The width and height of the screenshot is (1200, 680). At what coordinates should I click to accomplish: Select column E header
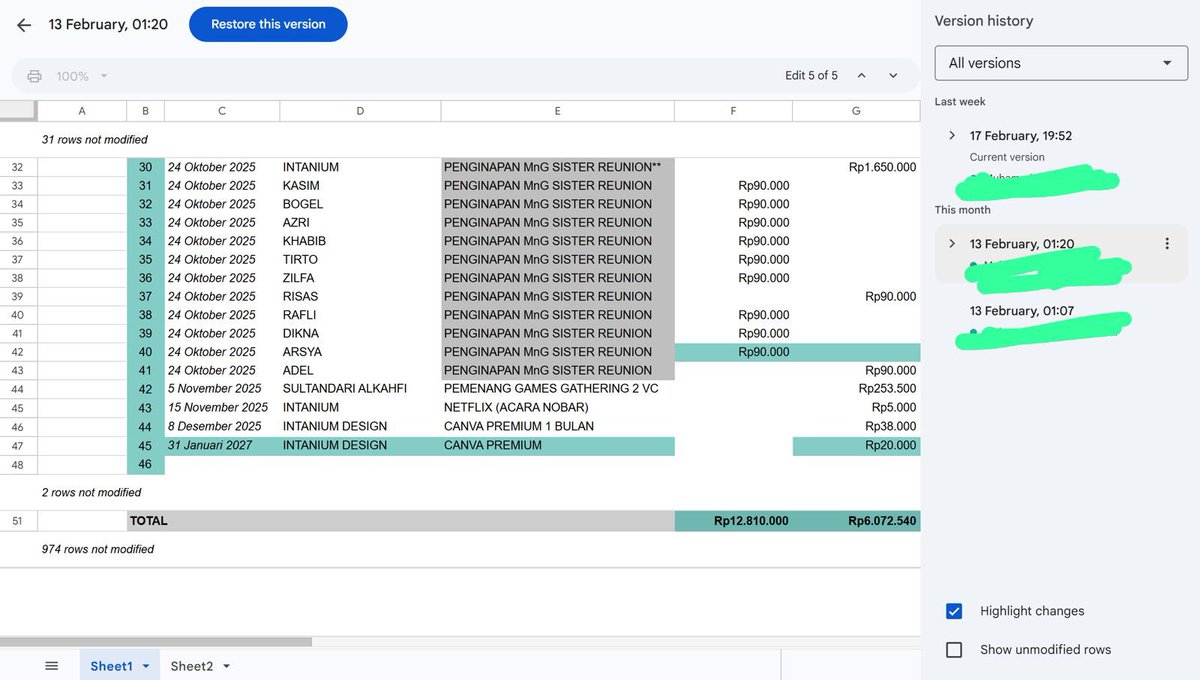[558, 111]
